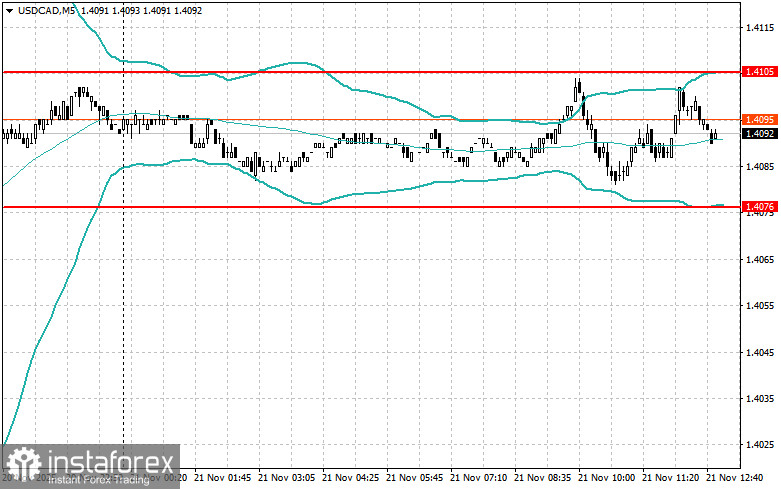
Task: Click the 21 Nov 08:35 time label
Action: pos(542,478)
